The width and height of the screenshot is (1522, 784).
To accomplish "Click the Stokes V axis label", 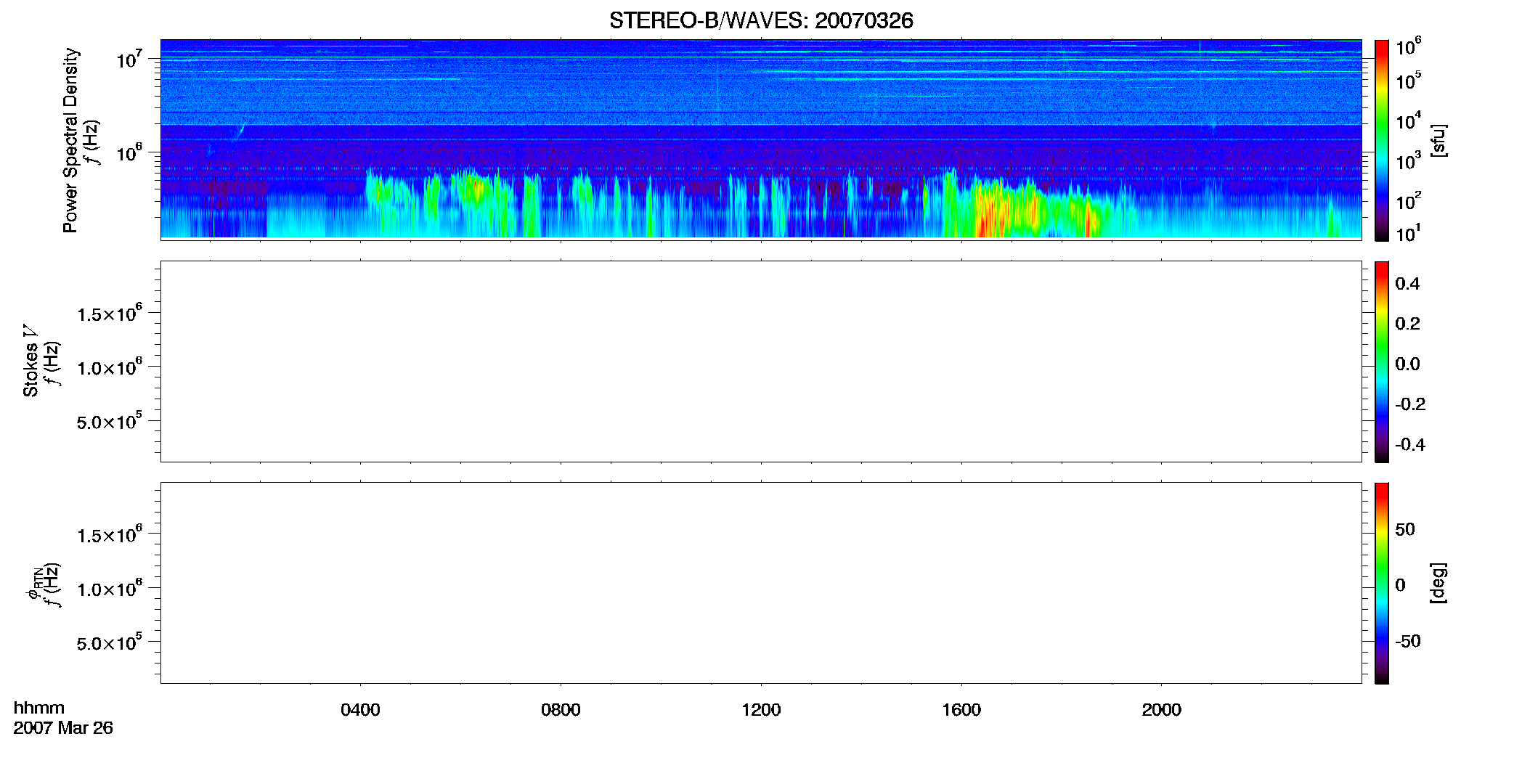I will tap(30, 361).
